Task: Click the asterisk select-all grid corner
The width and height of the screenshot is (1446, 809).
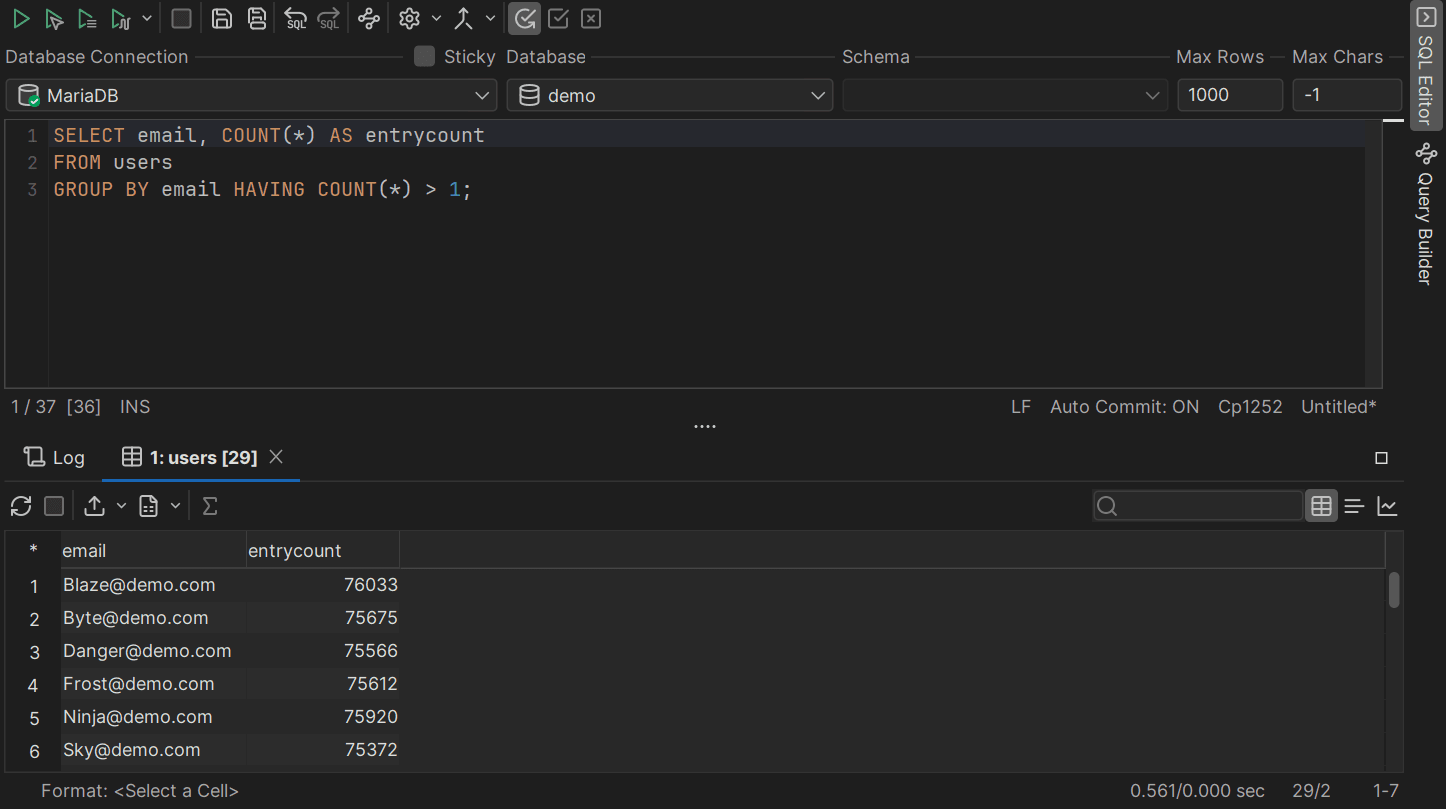Action: (34, 550)
